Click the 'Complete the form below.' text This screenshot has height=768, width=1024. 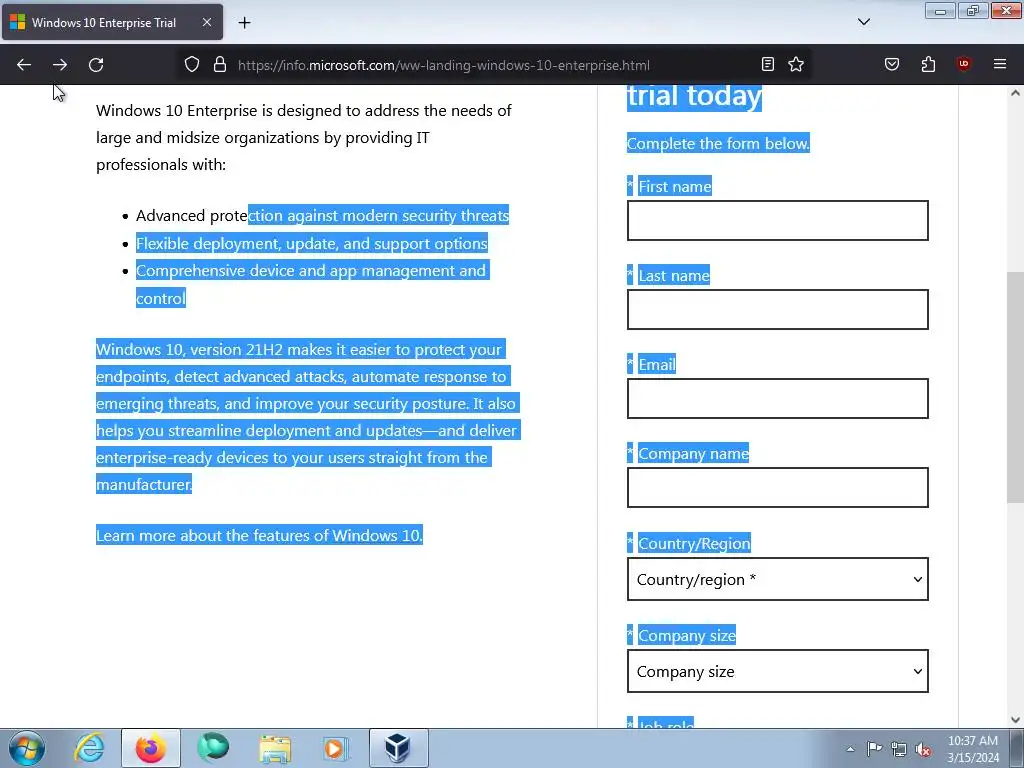[718, 143]
